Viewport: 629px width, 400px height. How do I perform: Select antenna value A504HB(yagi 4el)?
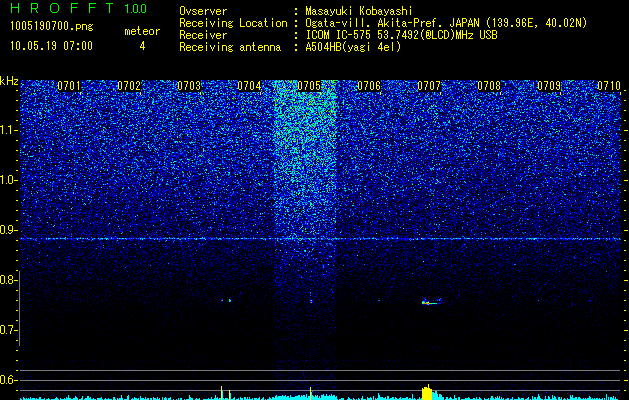click(x=353, y=47)
